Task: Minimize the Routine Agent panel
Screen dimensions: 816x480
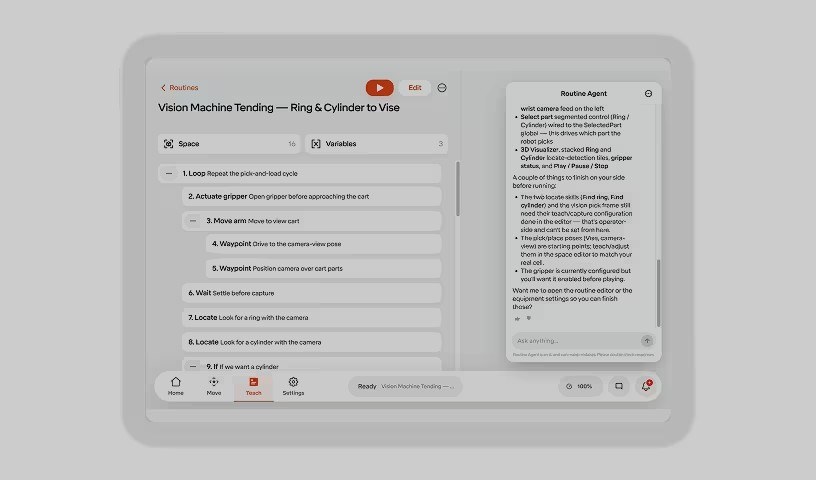Action: [x=648, y=94]
